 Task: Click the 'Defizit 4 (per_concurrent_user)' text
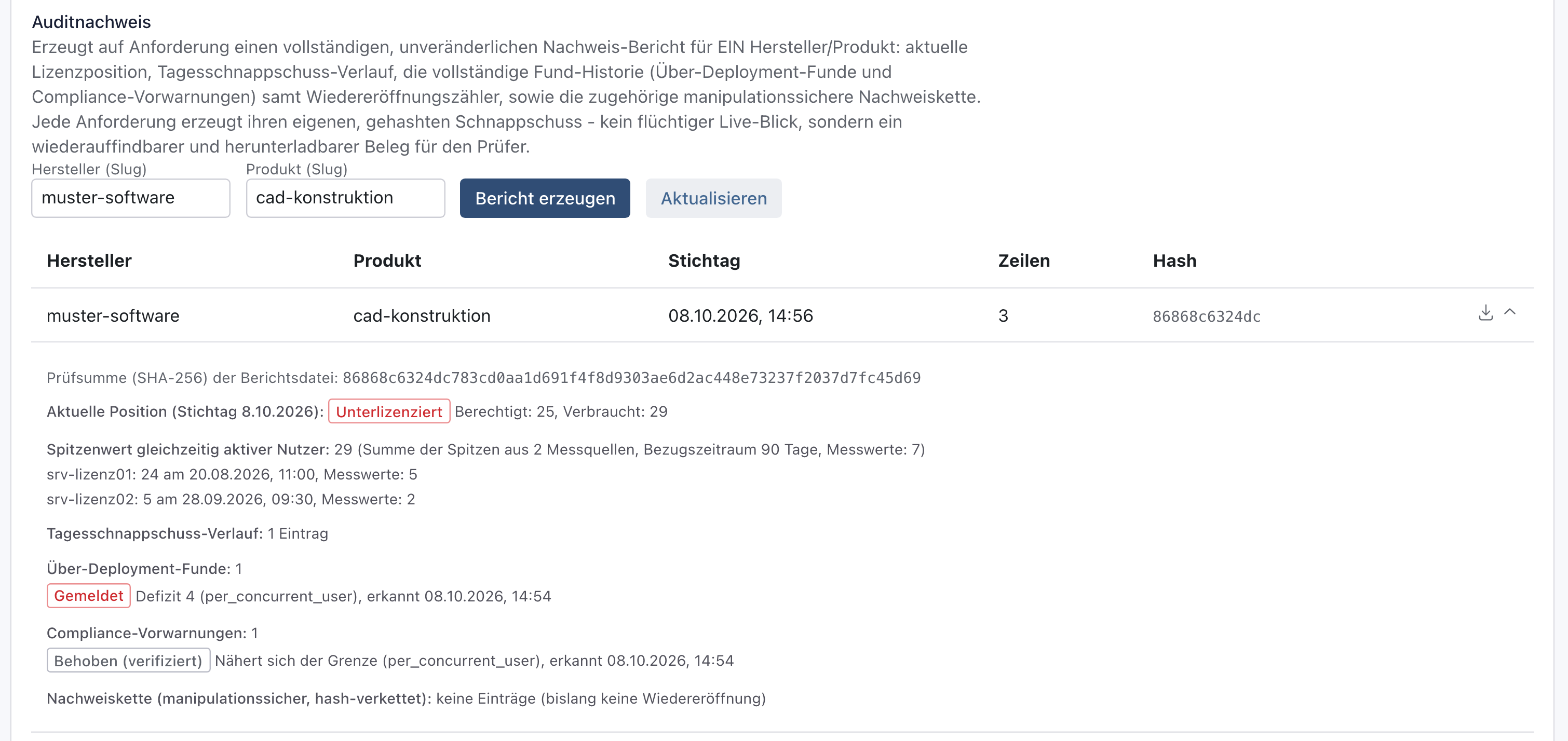[246, 596]
